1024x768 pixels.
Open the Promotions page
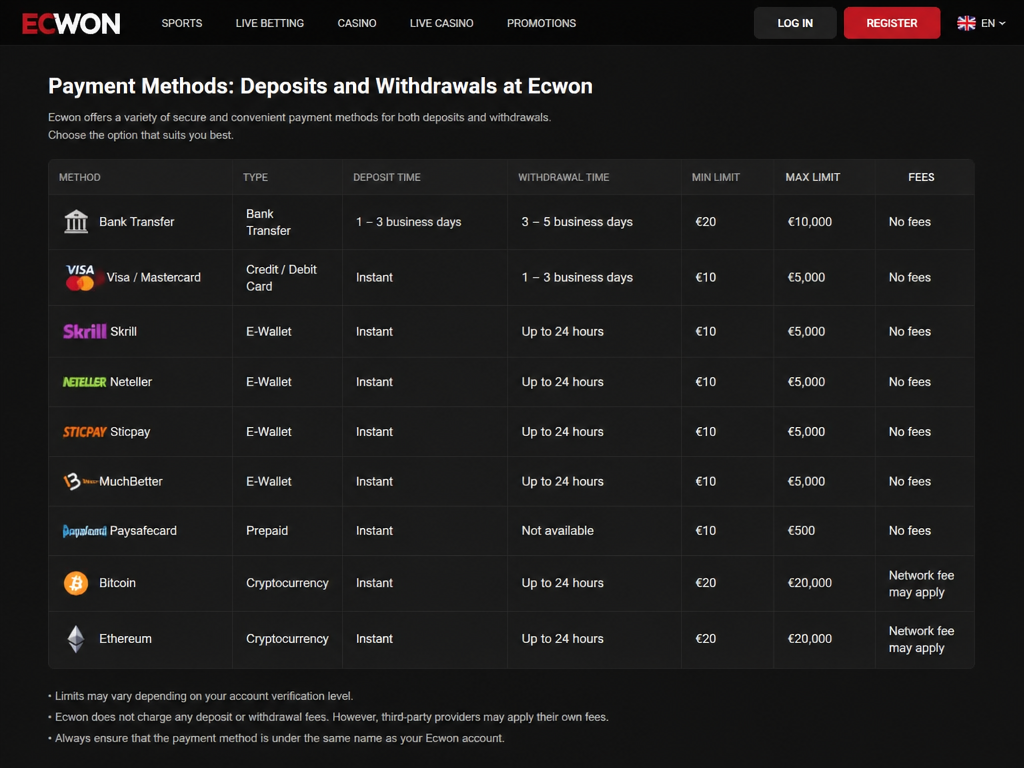point(541,23)
